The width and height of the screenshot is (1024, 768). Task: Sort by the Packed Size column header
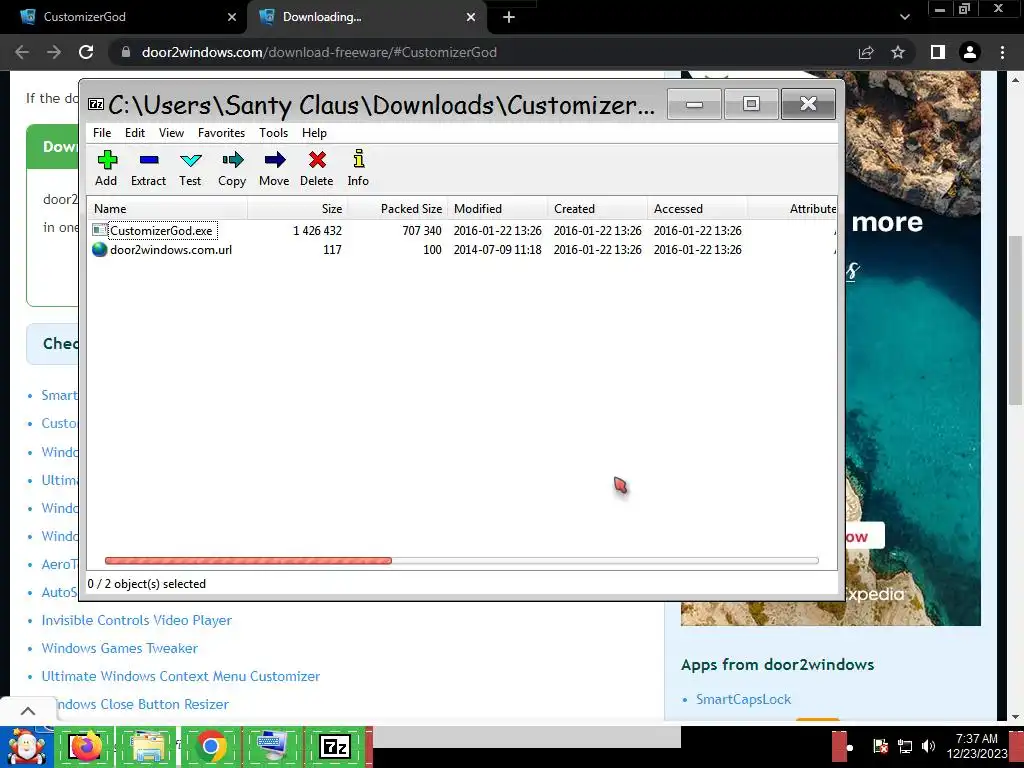[x=397, y=209]
